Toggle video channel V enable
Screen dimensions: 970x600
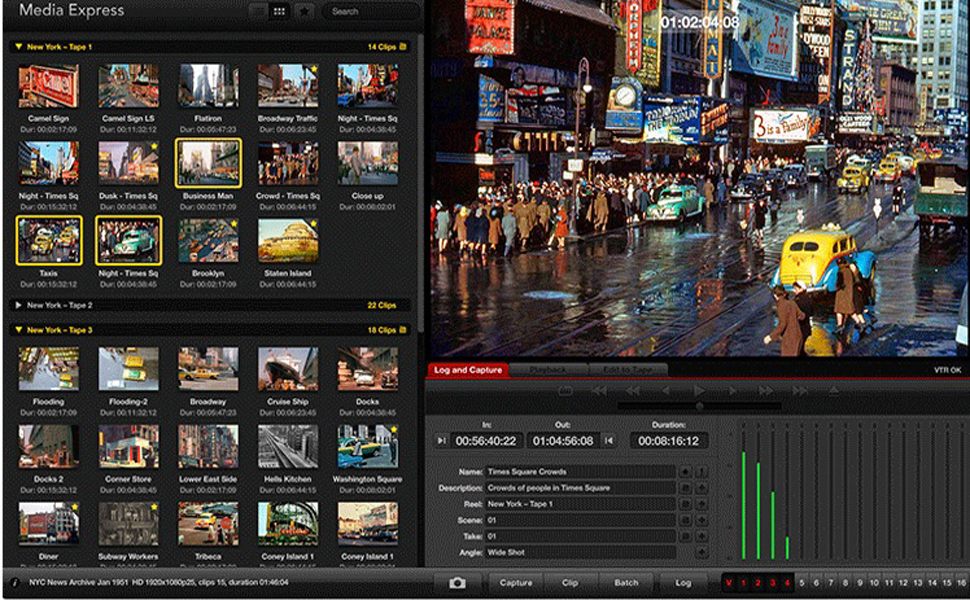coord(728,583)
